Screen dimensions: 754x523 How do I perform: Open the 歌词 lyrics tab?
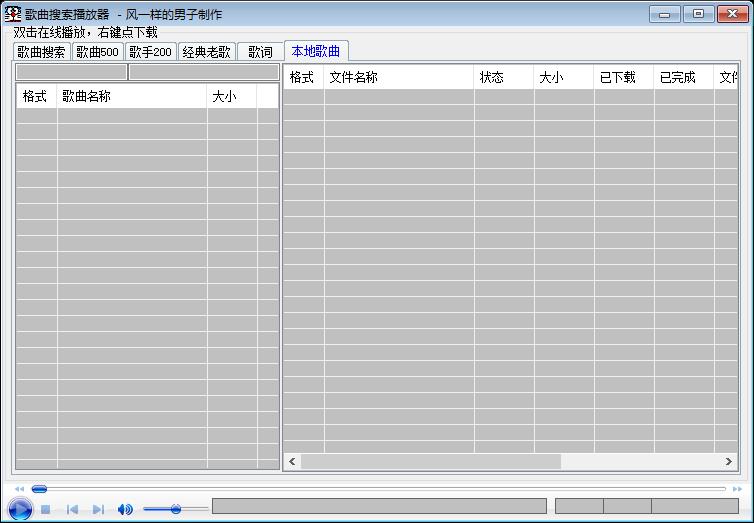260,52
